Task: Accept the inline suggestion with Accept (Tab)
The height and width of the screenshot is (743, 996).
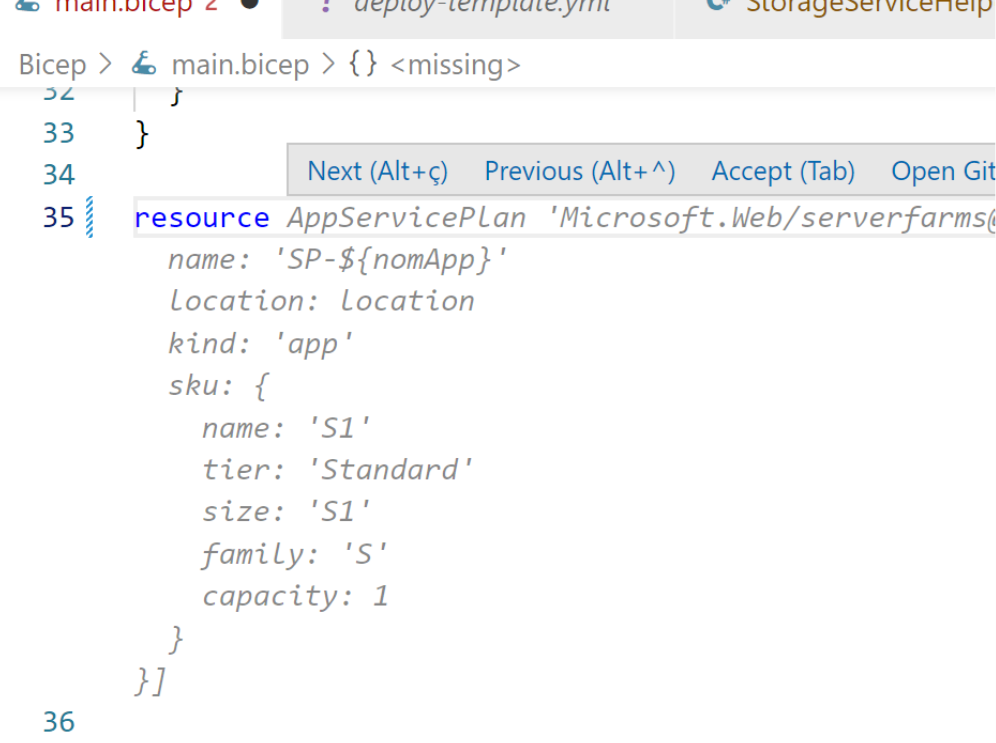Action: (x=783, y=171)
